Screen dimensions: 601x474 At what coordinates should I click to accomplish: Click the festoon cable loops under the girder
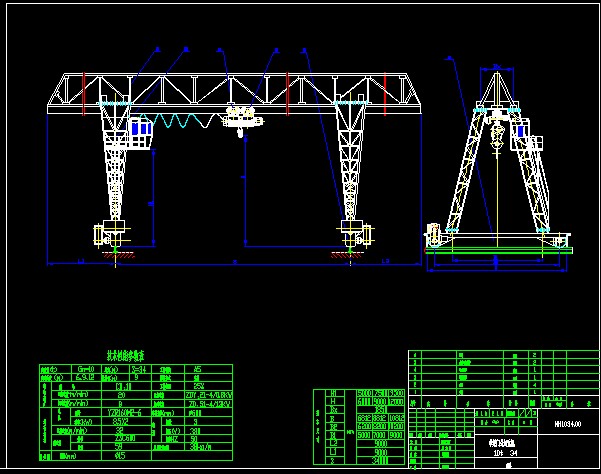[x=184, y=121]
